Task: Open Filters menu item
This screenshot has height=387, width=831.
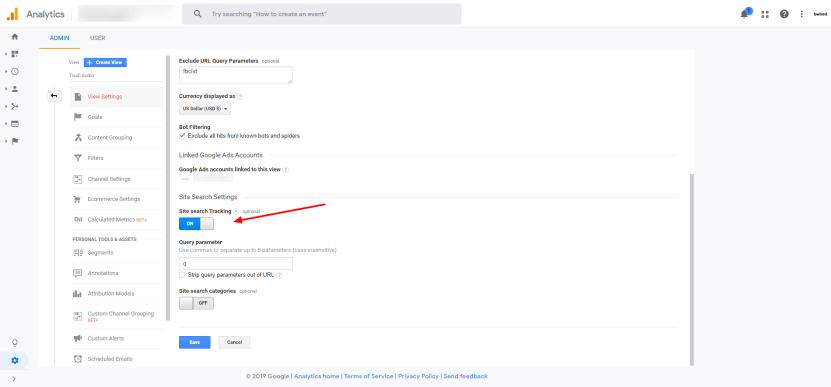Action: coord(117,158)
